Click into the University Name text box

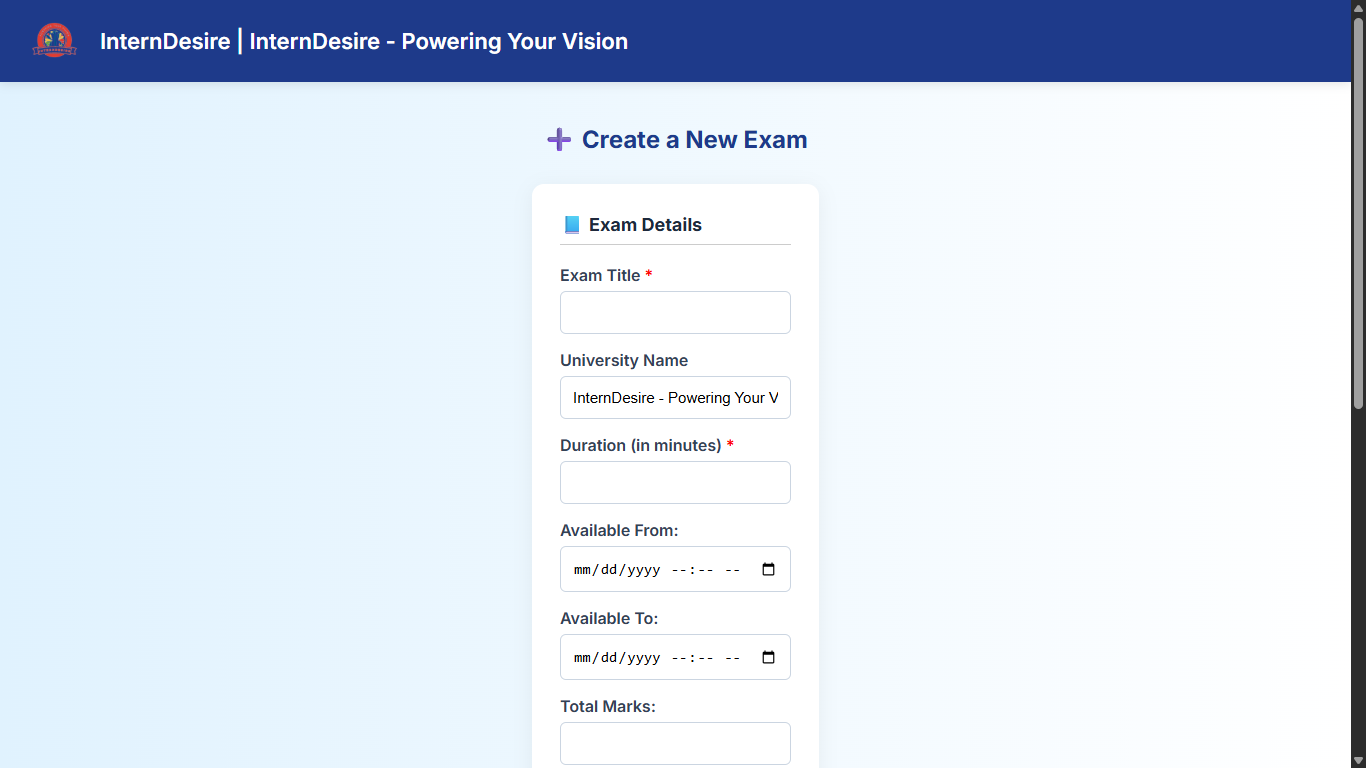click(675, 398)
